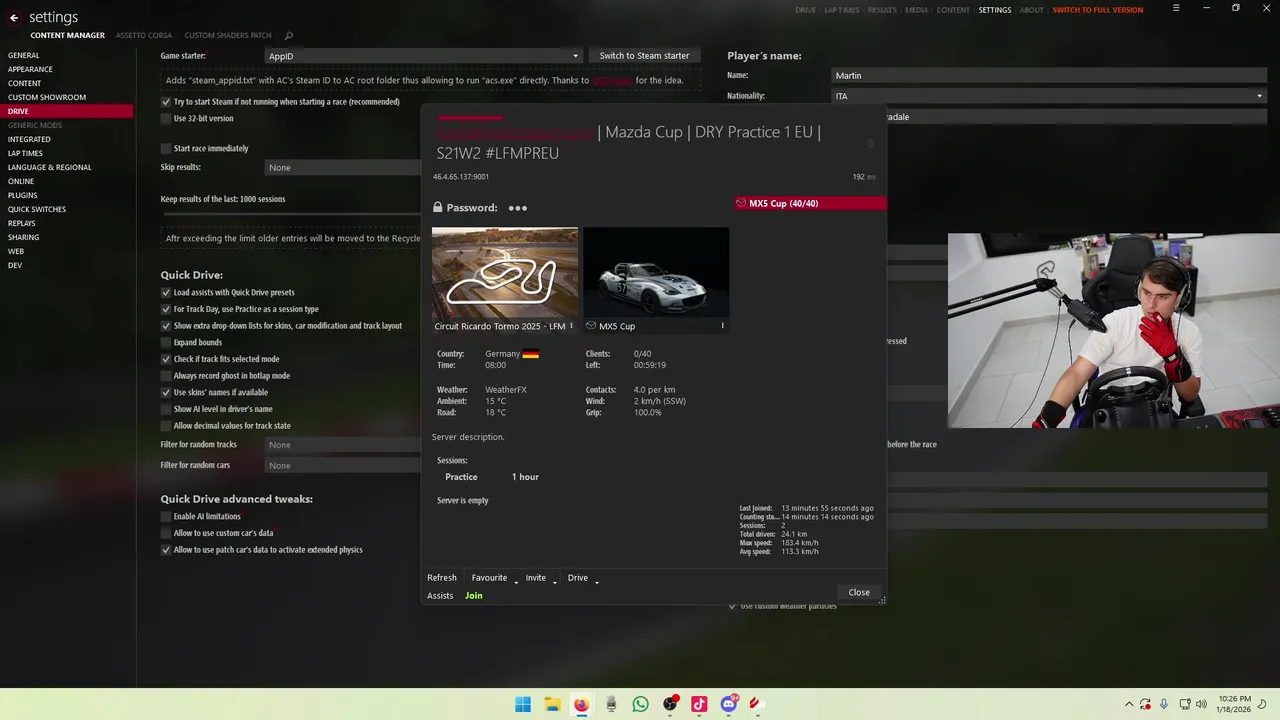
Task: Show hidden system tray icons
Action: click(1129, 704)
